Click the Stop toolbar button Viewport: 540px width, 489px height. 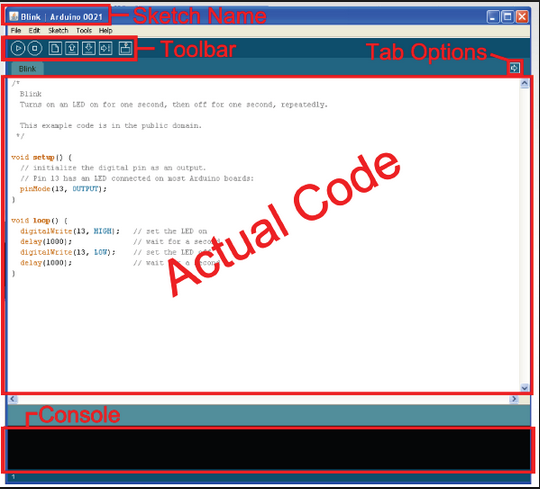[x=35, y=48]
